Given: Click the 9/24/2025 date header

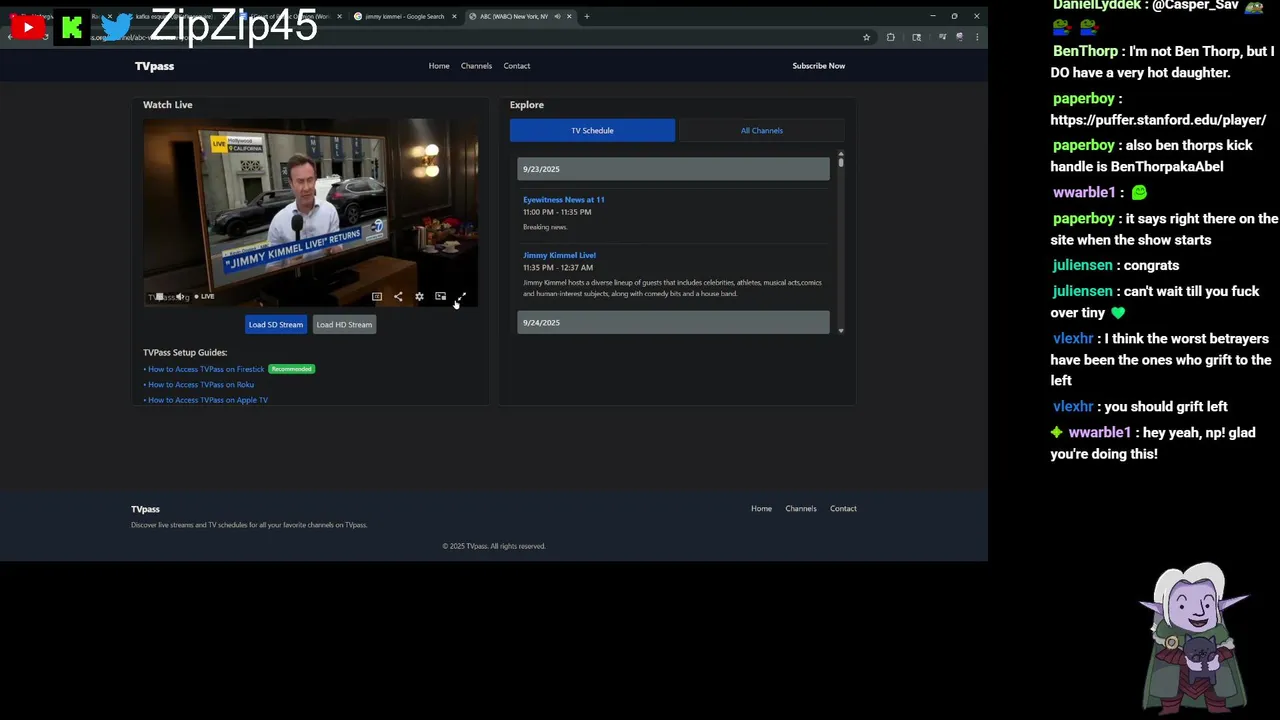Looking at the screenshot, I should click(x=673, y=322).
